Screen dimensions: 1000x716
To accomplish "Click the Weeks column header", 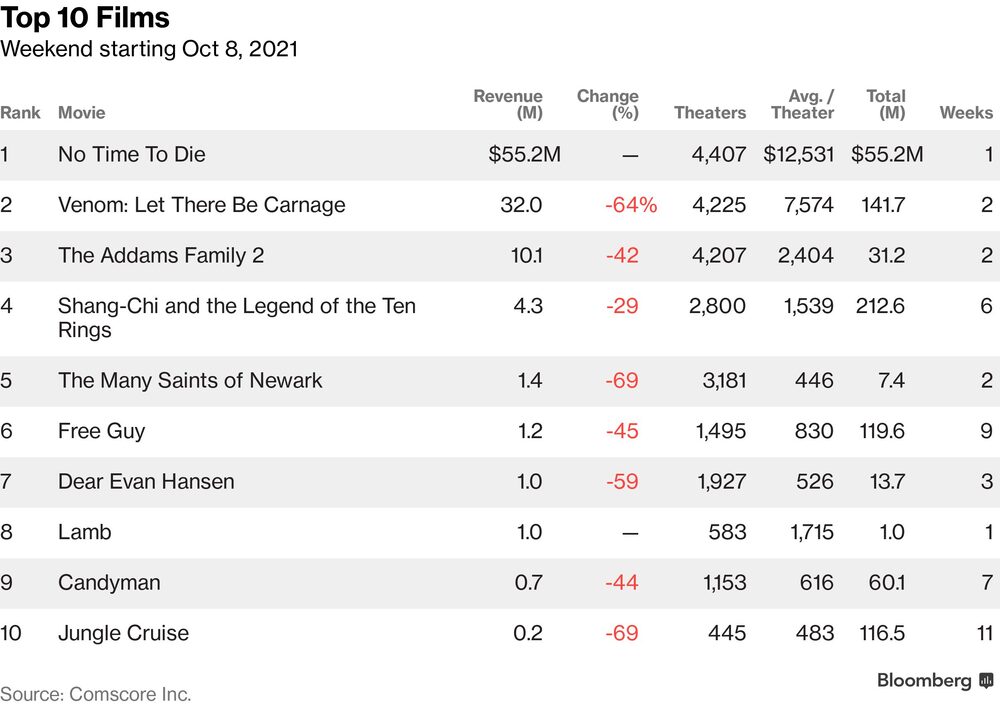I will point(966,113).
